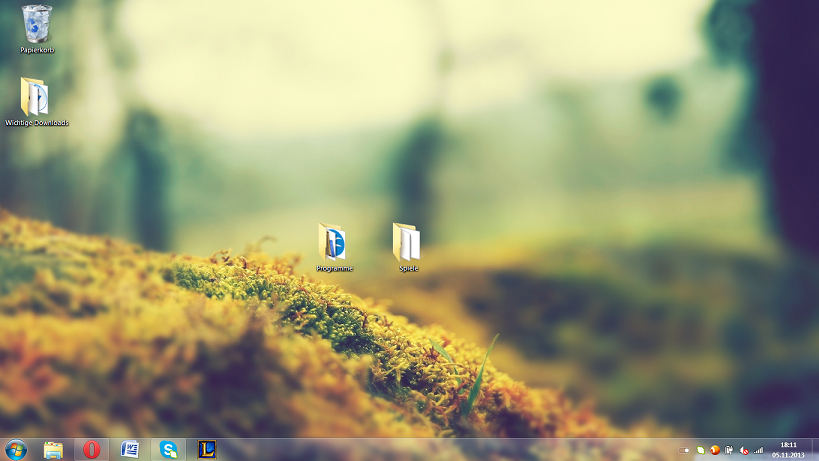Select the Spiele folder label text

point(408,268)
